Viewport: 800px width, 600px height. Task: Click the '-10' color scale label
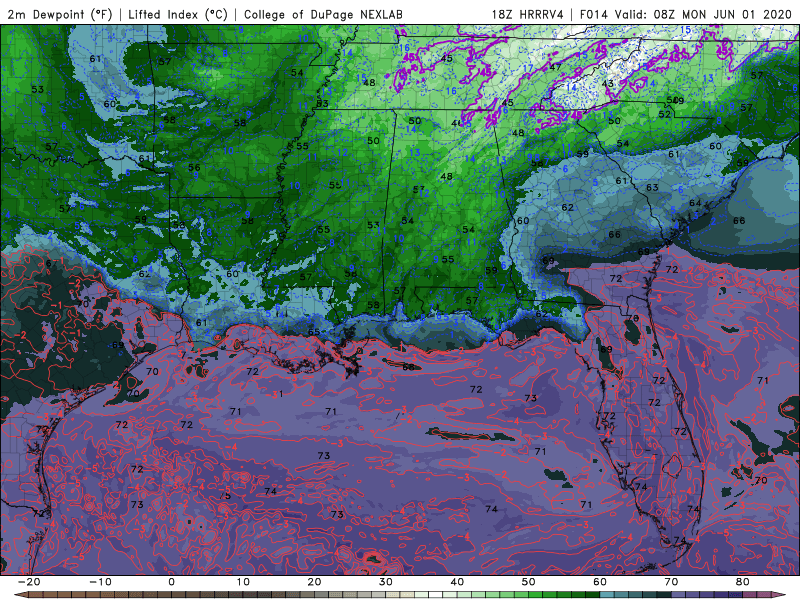point(100,582)
